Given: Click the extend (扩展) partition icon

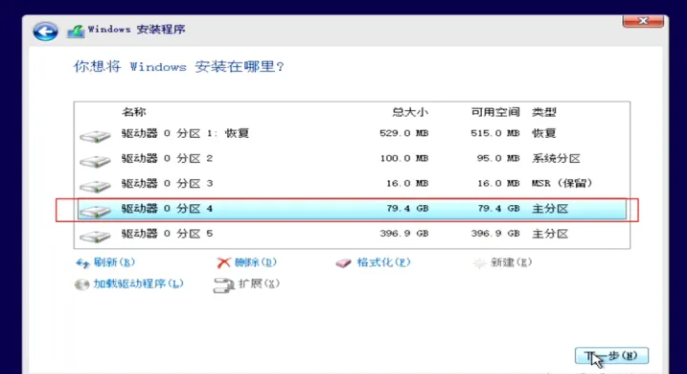Looking at the screenshot, I should coord(224,285).
